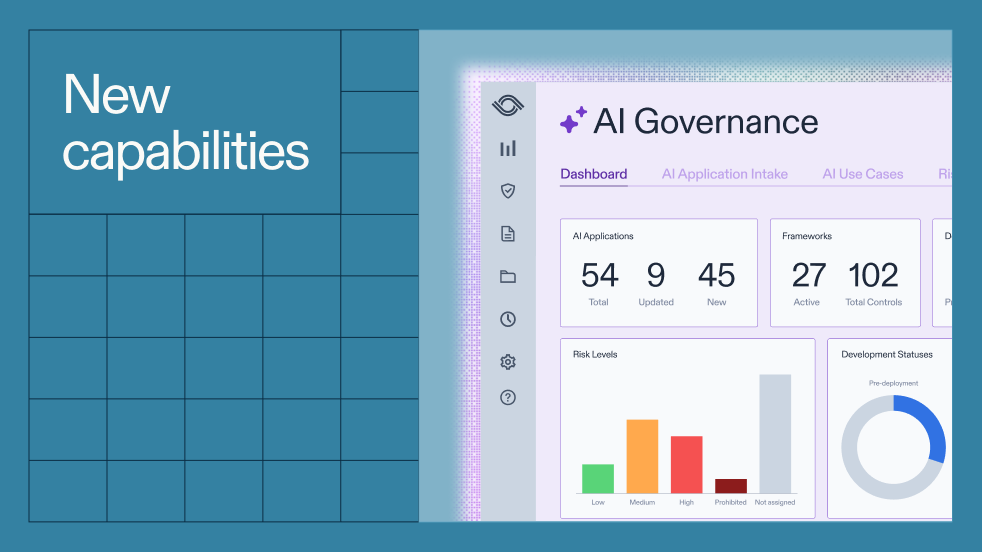Click the 45 New applications value
982x552 pixels.
[x=716, y=276]
